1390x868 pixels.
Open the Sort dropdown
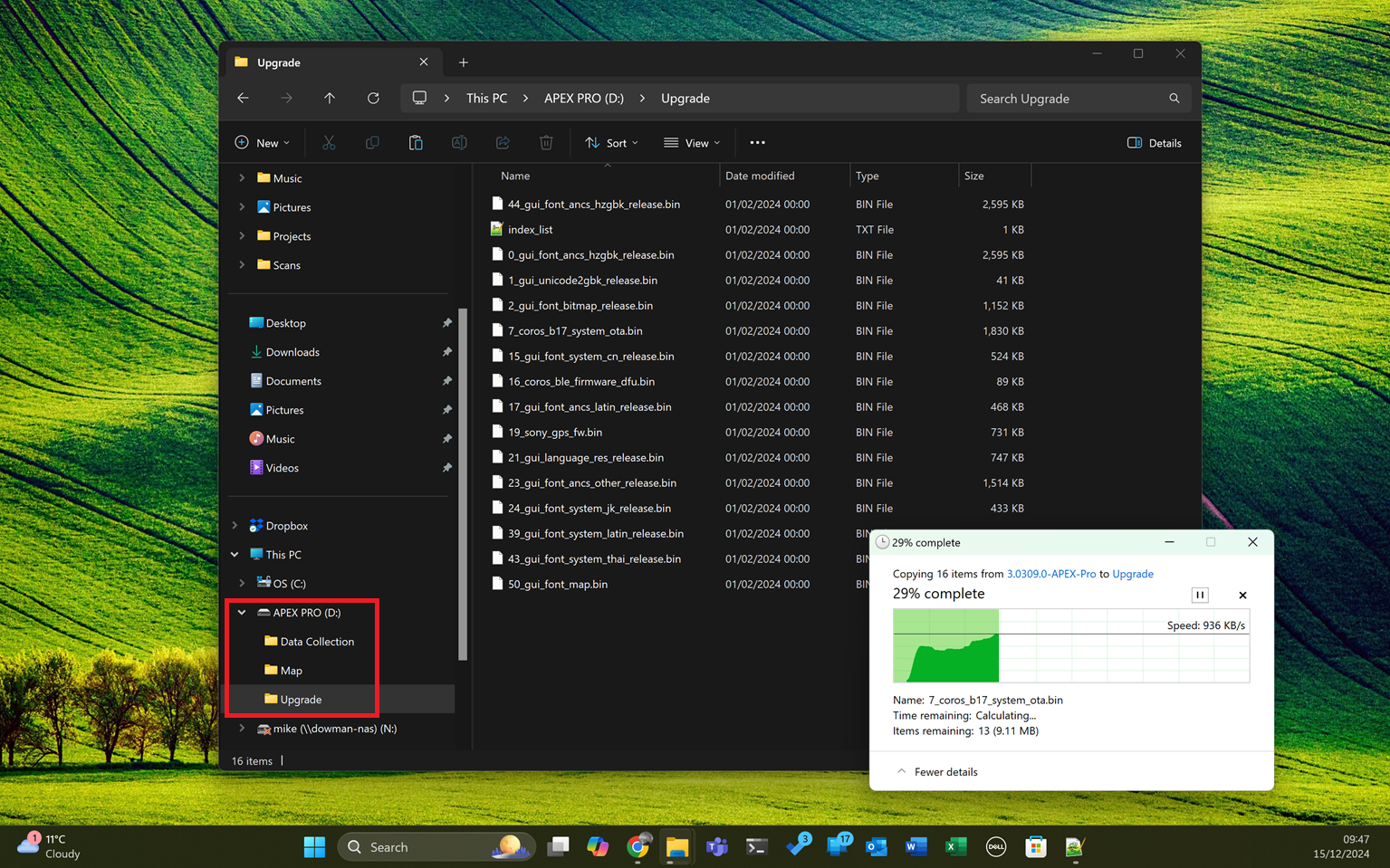[x=611, y=143]
